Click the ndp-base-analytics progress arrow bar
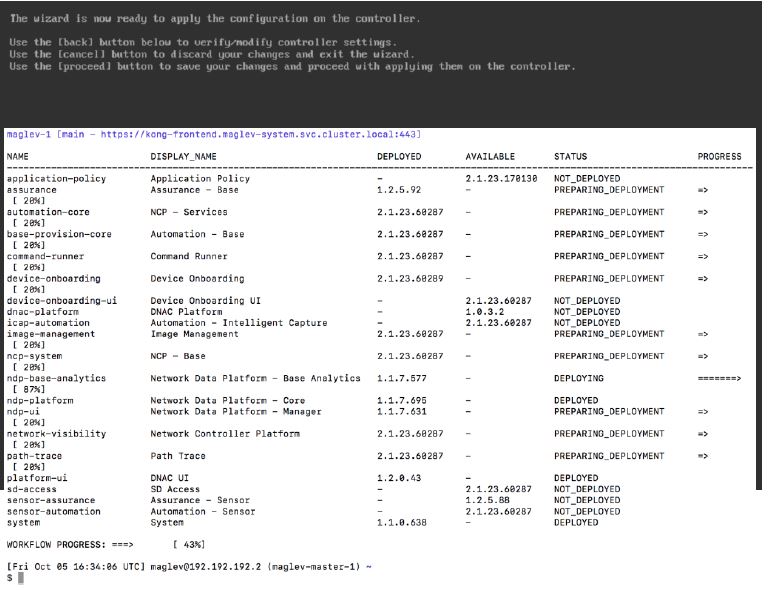Screen dimensions: 768x590 (x=720, y=379)
